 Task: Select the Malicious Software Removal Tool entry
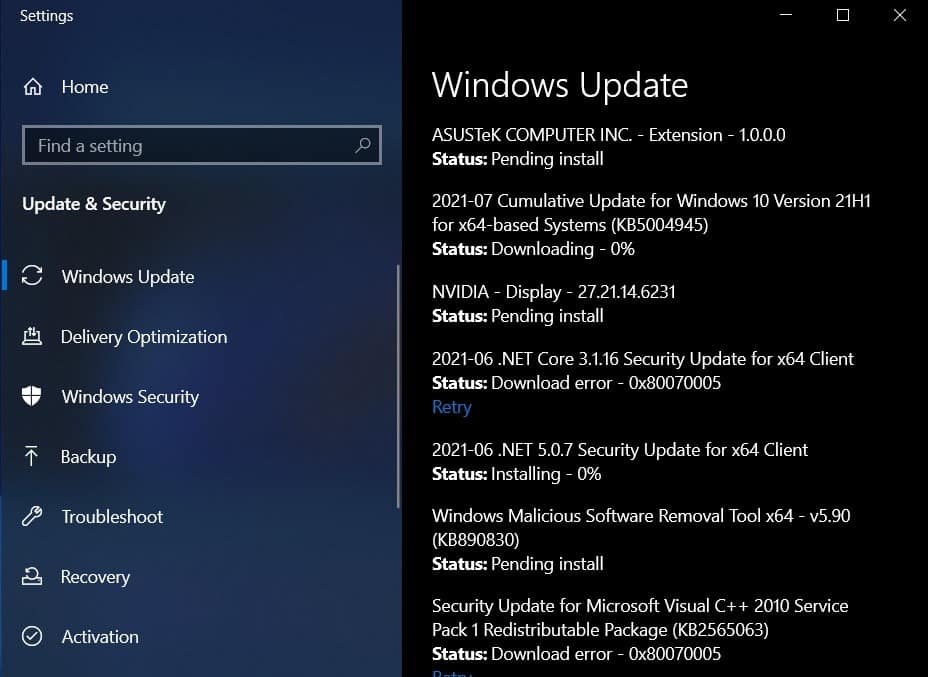coord(640,527)
